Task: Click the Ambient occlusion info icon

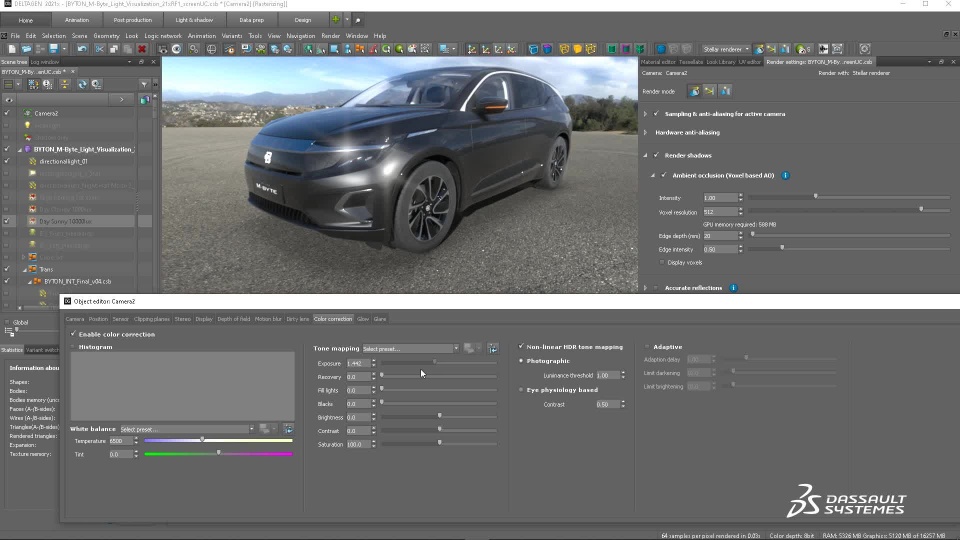Action: click(x=785, y=175)
